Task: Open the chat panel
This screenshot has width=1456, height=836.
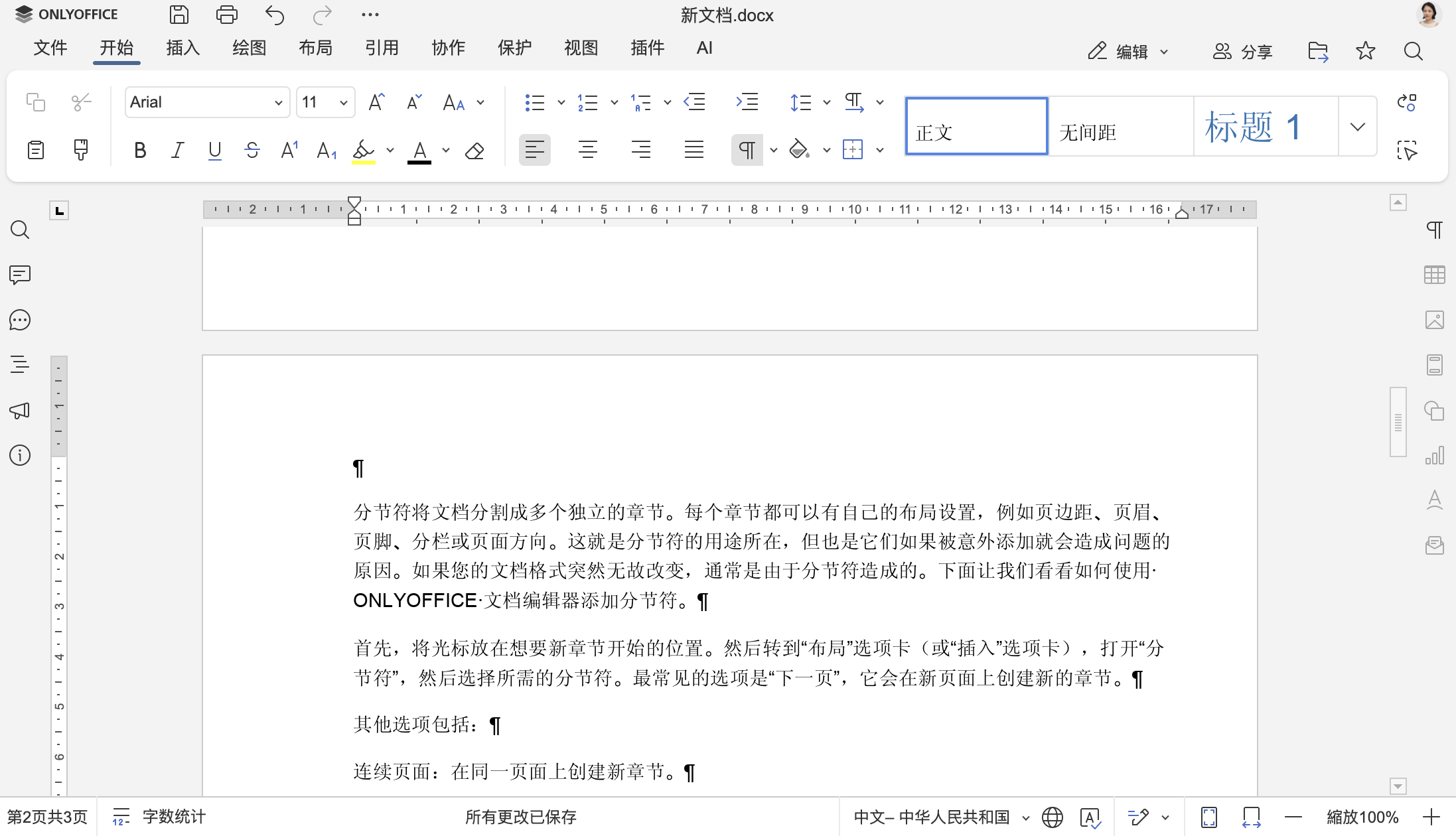Action: click(x=19, y=320)
